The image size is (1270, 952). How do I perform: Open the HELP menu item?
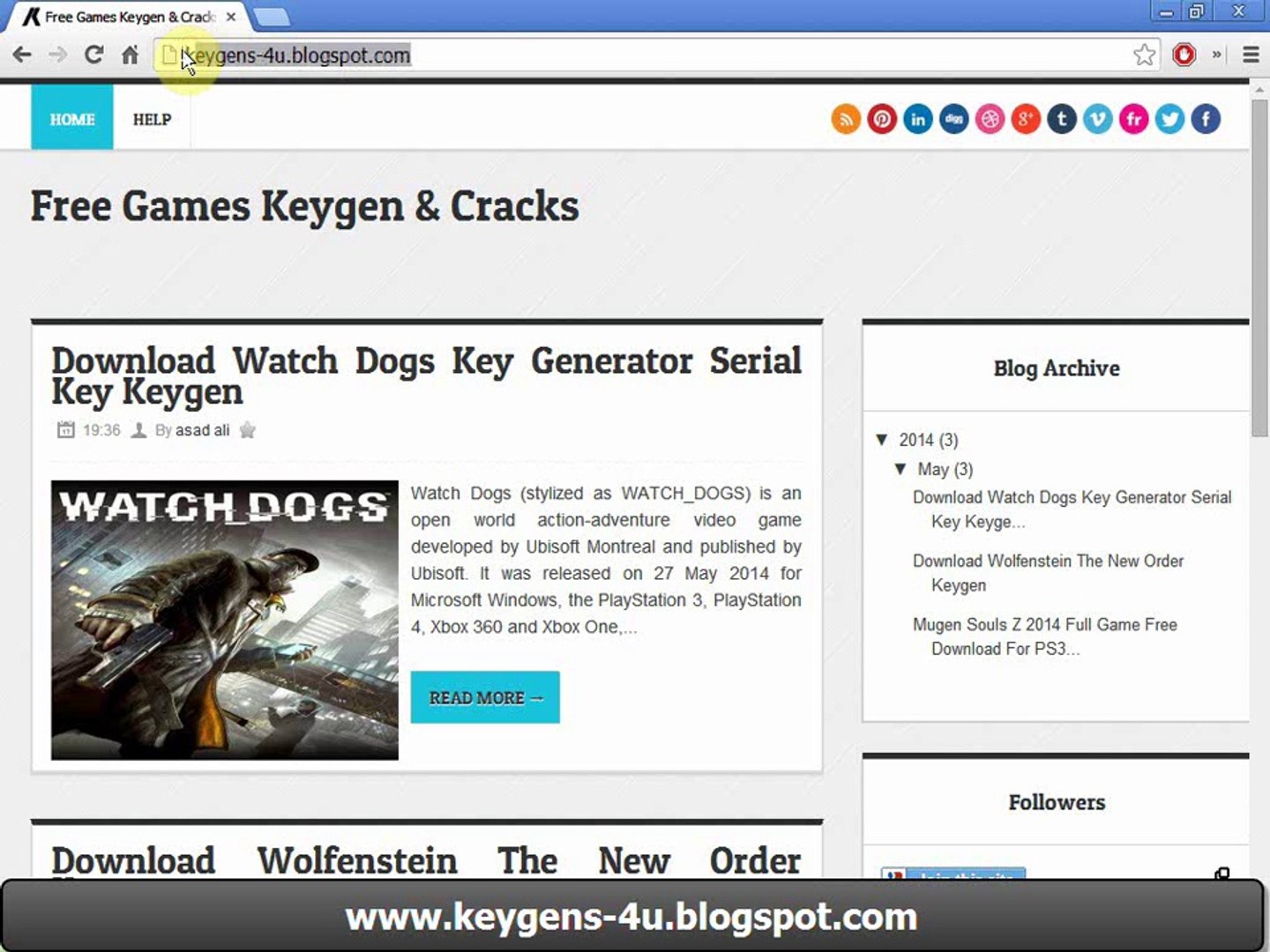[152, 119]
